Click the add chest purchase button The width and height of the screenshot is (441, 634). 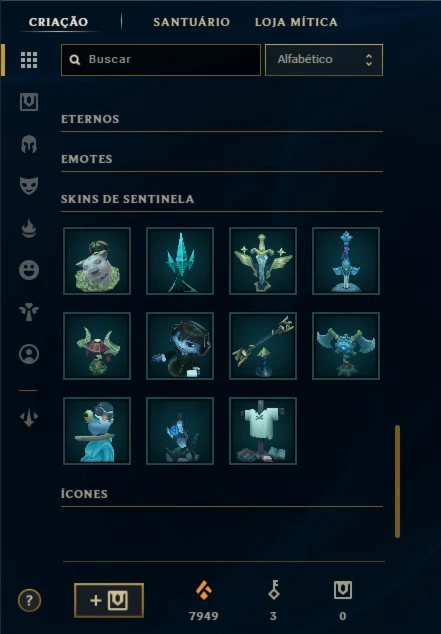pyautogui.click(x=109, y=600)
